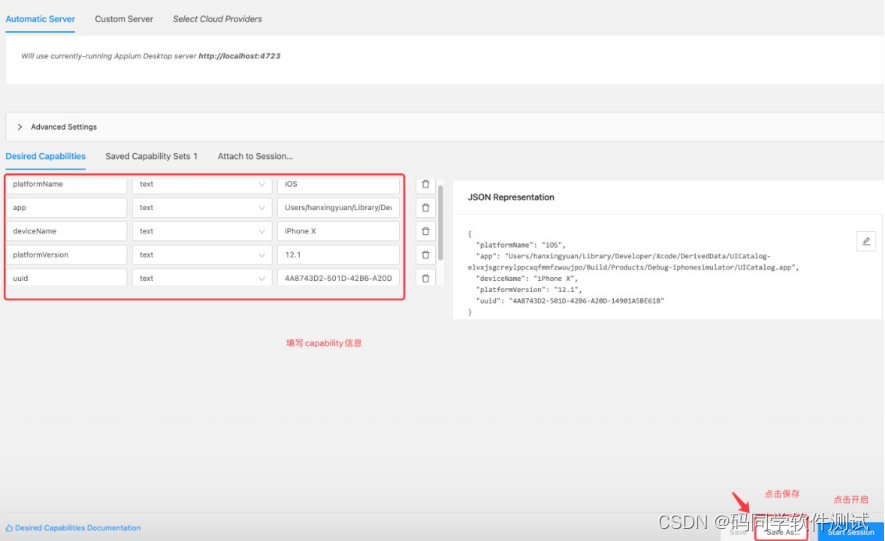Click the platformName name field

coord(67,184)
